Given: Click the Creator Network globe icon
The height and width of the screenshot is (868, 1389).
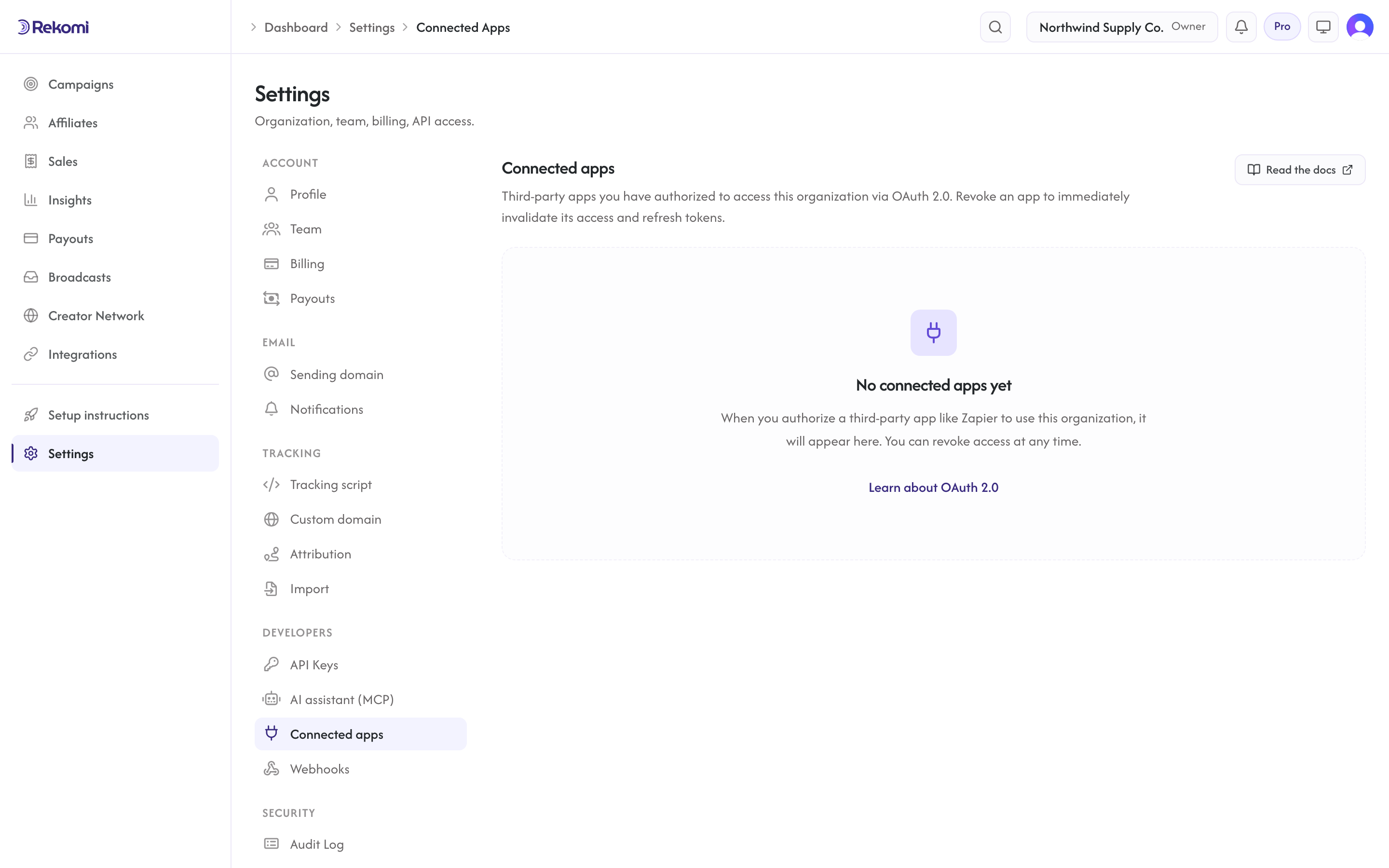Looking at the screenshot, I should [31, 316].
